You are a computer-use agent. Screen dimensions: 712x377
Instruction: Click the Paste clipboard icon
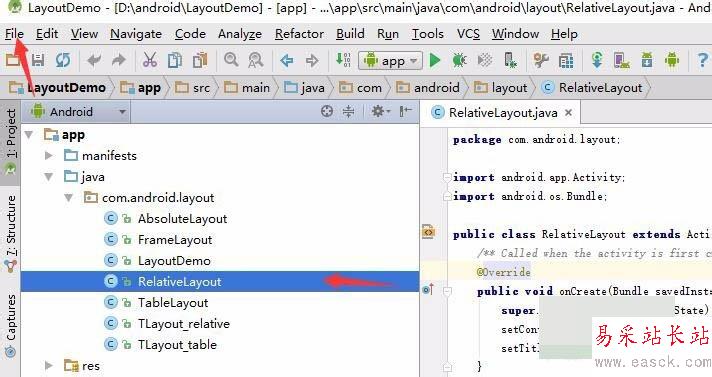200,60
